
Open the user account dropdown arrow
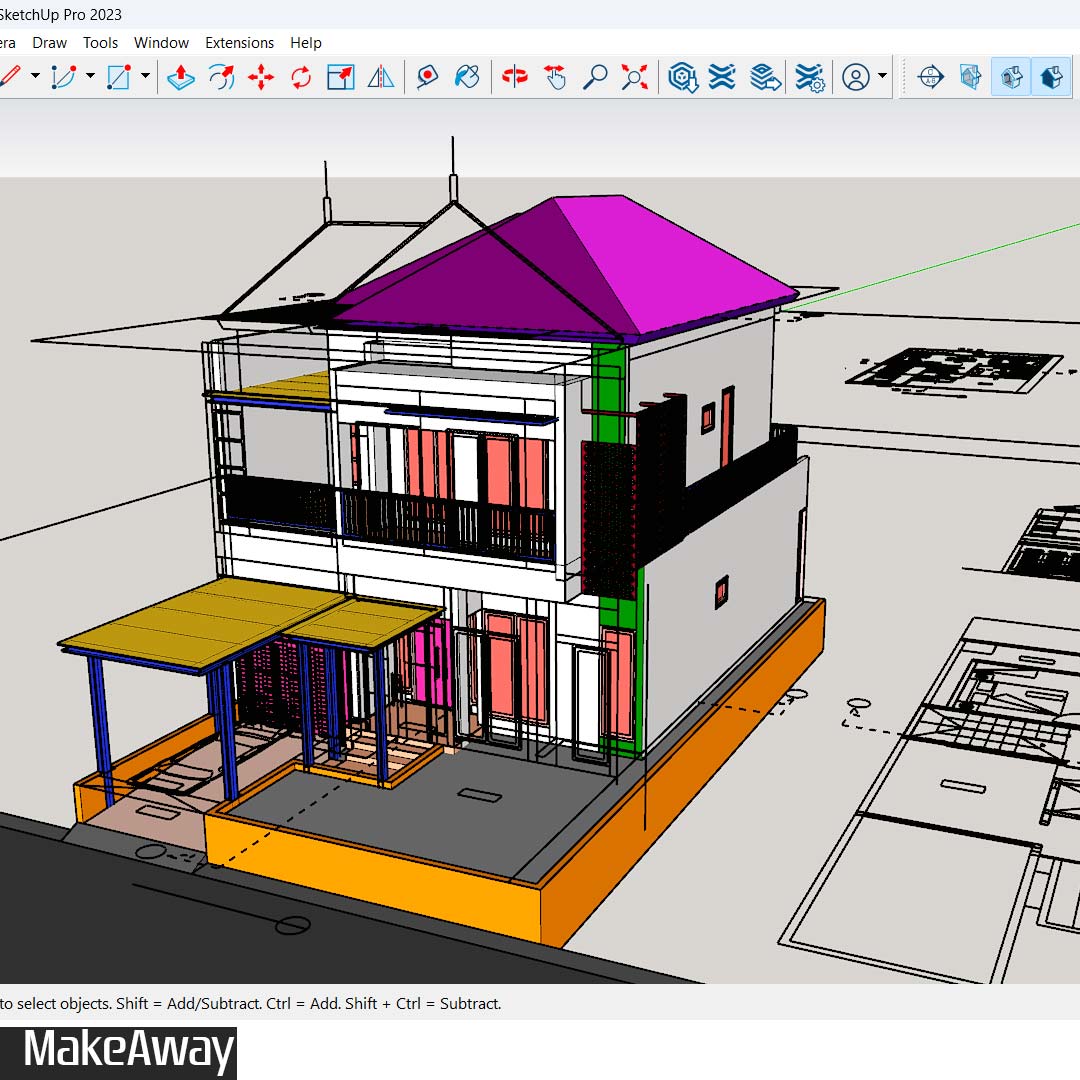(x=882, y=77)
